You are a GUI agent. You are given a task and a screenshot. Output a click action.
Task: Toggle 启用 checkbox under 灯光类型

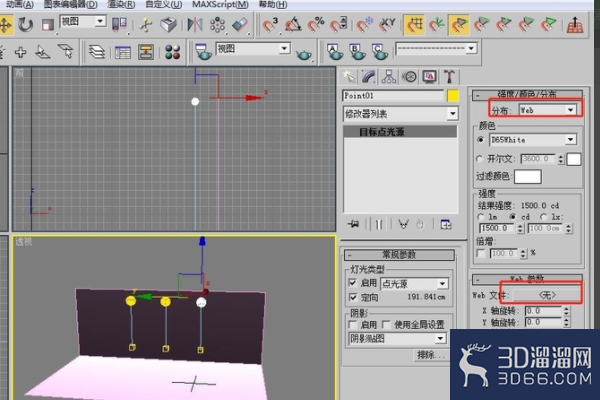353,283
